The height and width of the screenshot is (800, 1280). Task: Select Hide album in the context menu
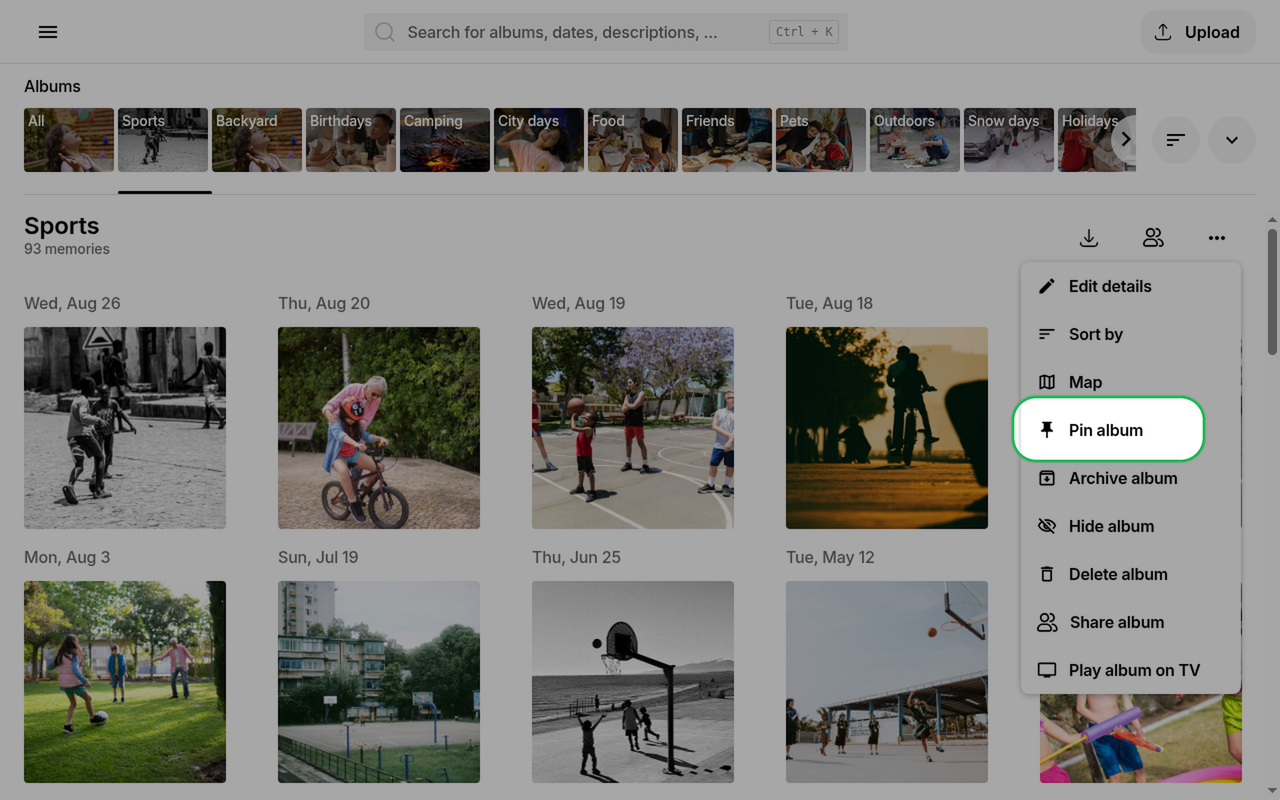[1131, 526]
